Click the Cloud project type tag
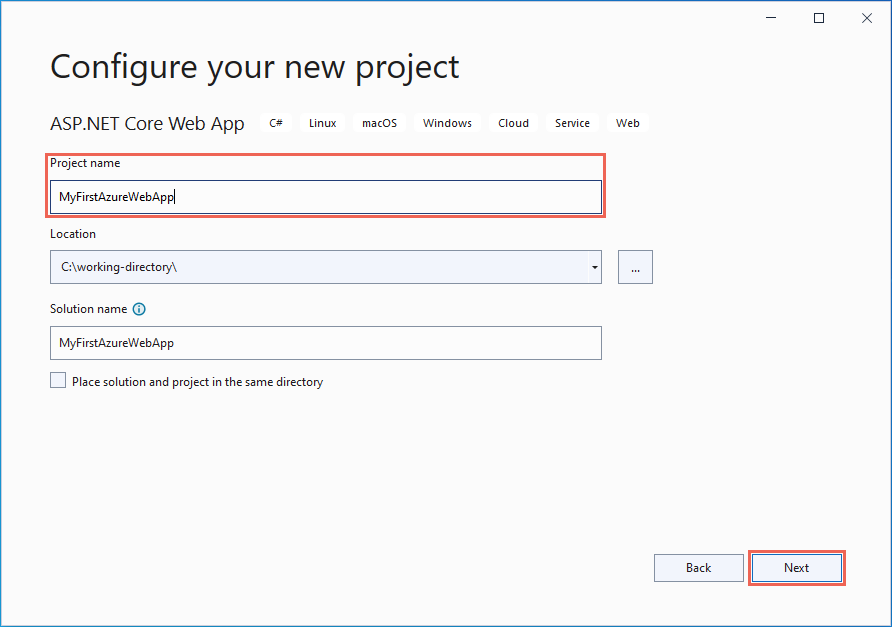Image resolution: width=892 pixels, height=627 pixels. pos(513,123)
